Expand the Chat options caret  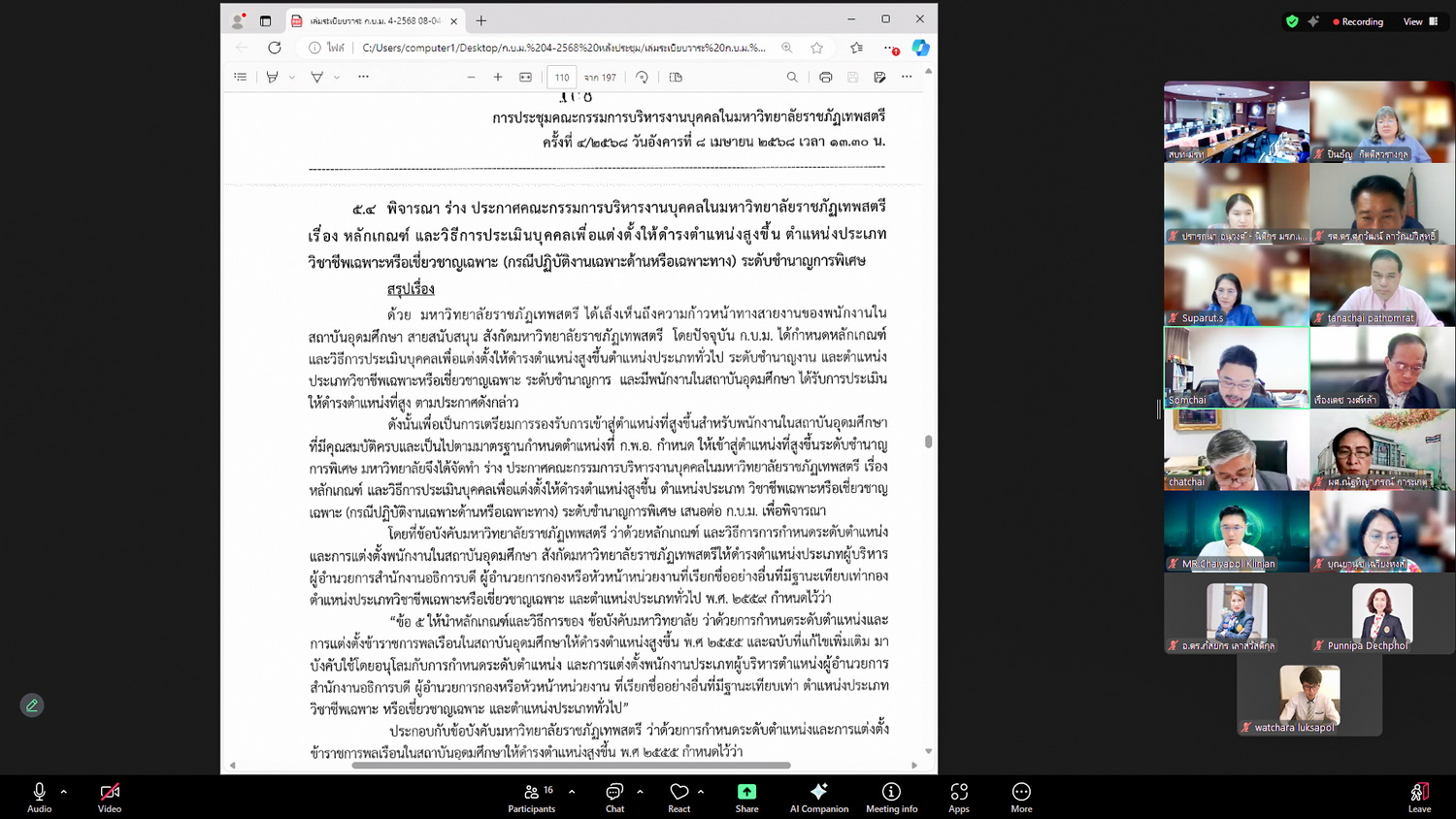pyautogui.click(x=640, y=792)
